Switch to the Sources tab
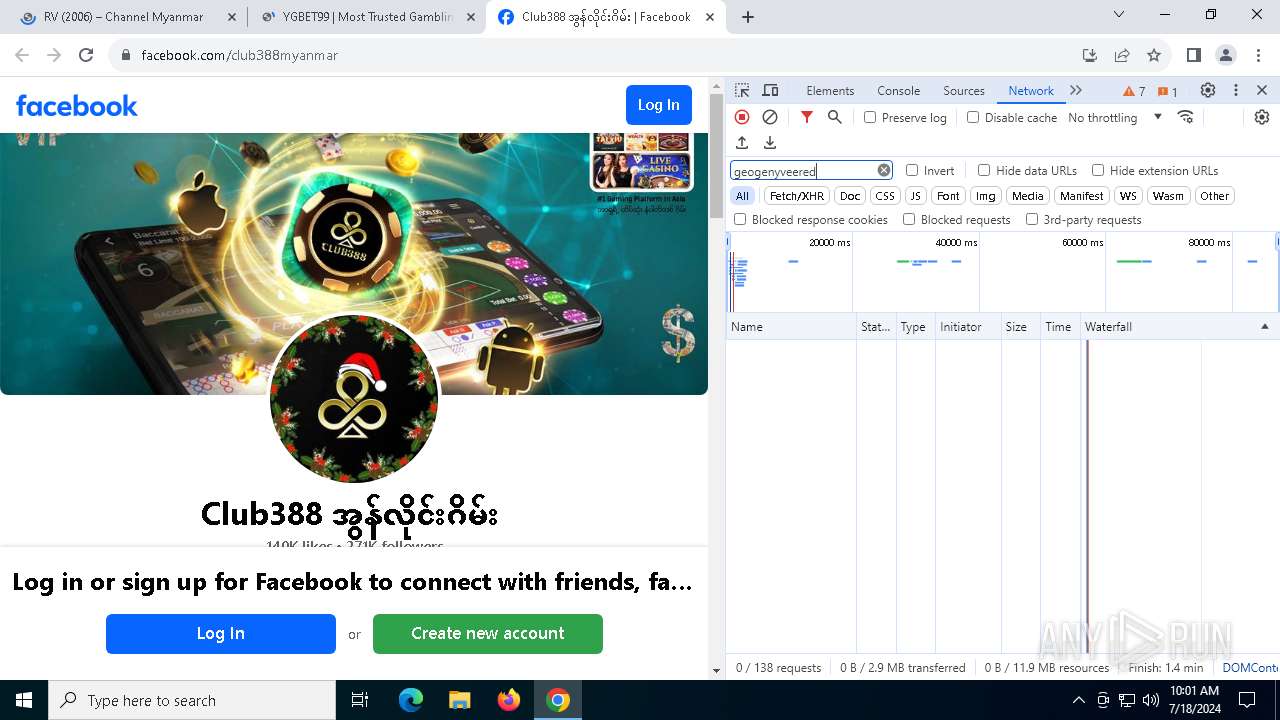 [964, 90]
